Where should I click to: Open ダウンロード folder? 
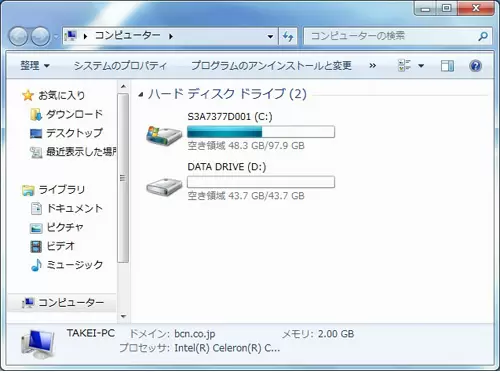point(74,114)
